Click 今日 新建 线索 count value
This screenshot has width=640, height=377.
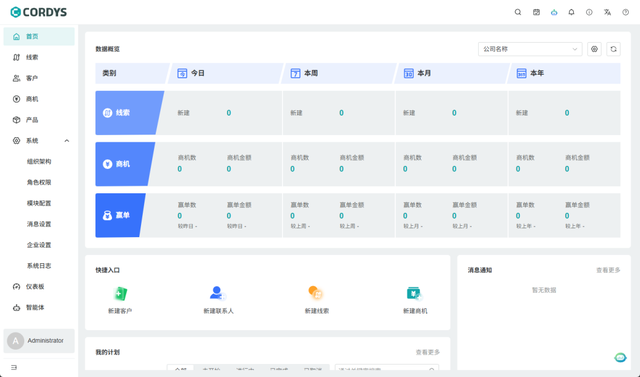pos(229,113)
